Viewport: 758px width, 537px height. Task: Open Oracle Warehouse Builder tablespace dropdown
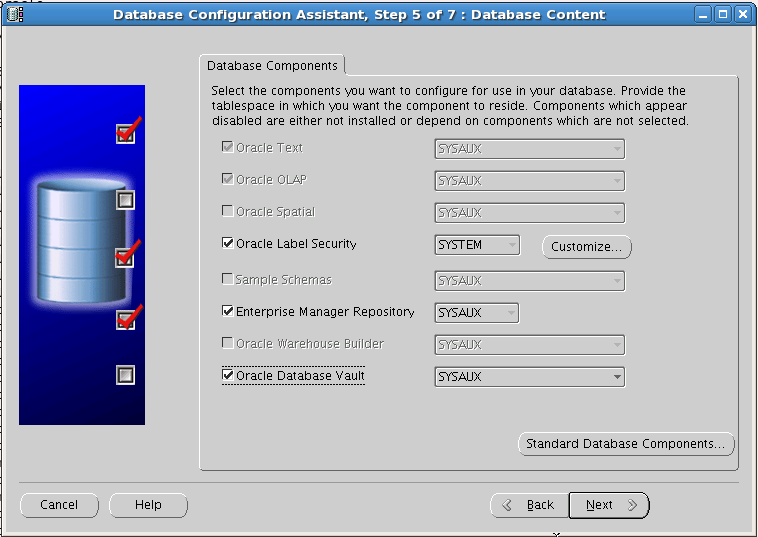529,345
